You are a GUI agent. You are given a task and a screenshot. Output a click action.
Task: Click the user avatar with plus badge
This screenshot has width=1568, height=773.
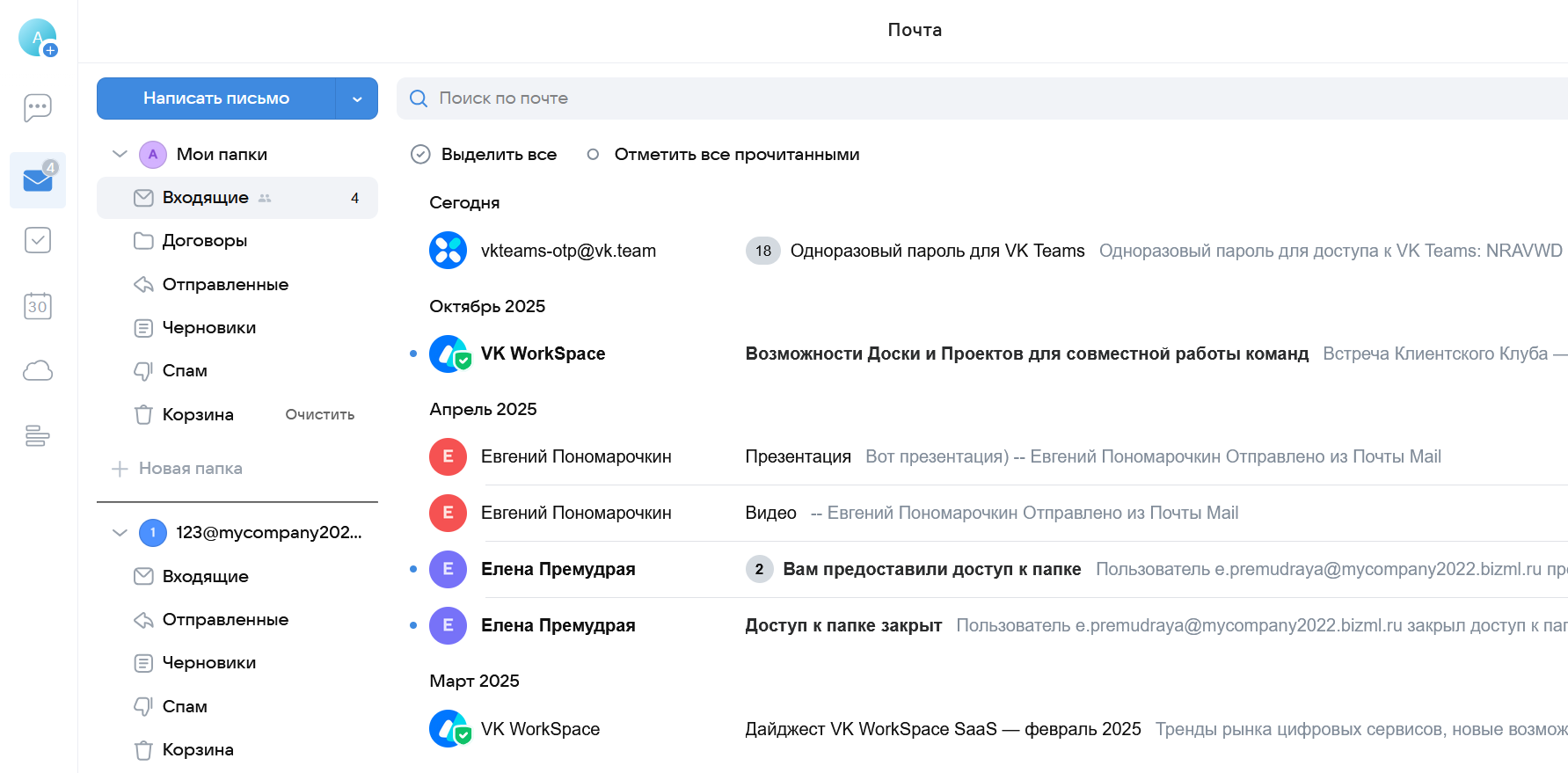pyautogui.click(x=38, y=38)
